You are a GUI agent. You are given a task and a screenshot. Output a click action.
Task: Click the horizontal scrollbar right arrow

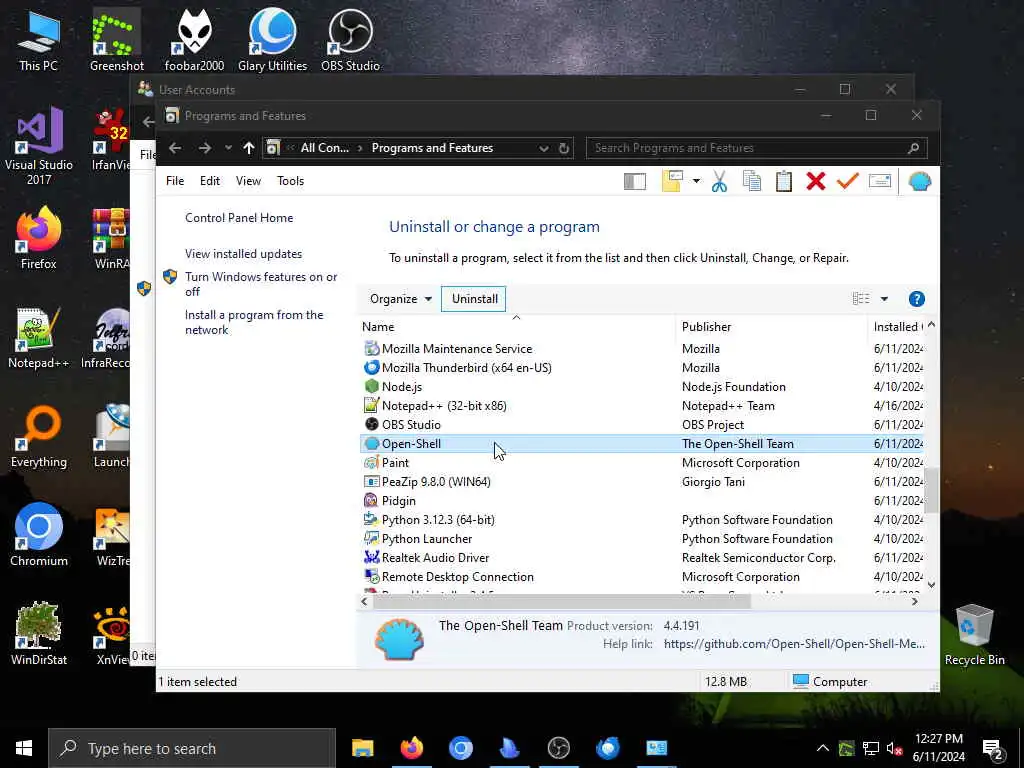(914, 601)
